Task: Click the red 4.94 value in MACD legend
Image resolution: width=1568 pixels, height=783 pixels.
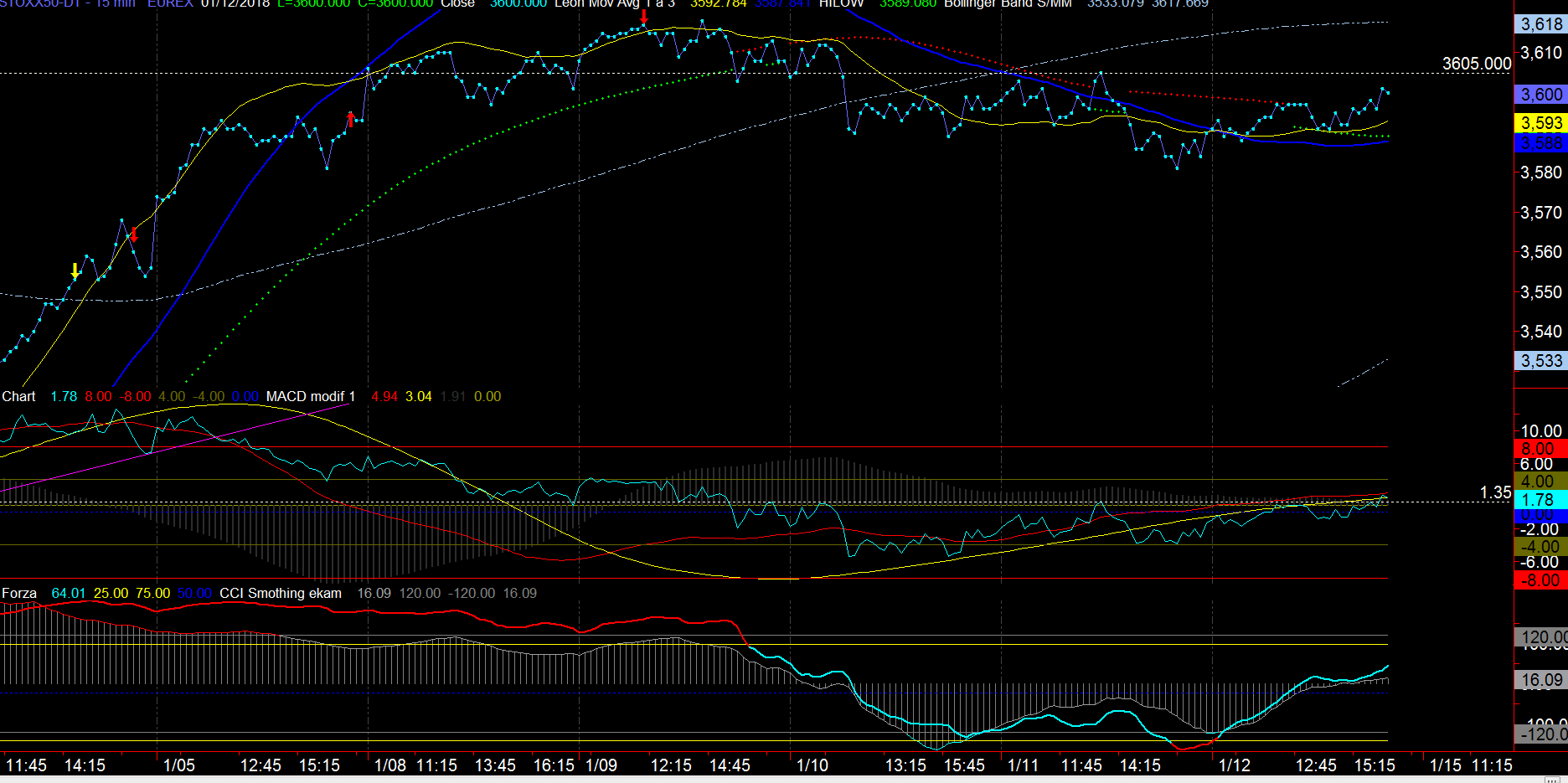Action: pyautogui.click(x=384, y=396)
